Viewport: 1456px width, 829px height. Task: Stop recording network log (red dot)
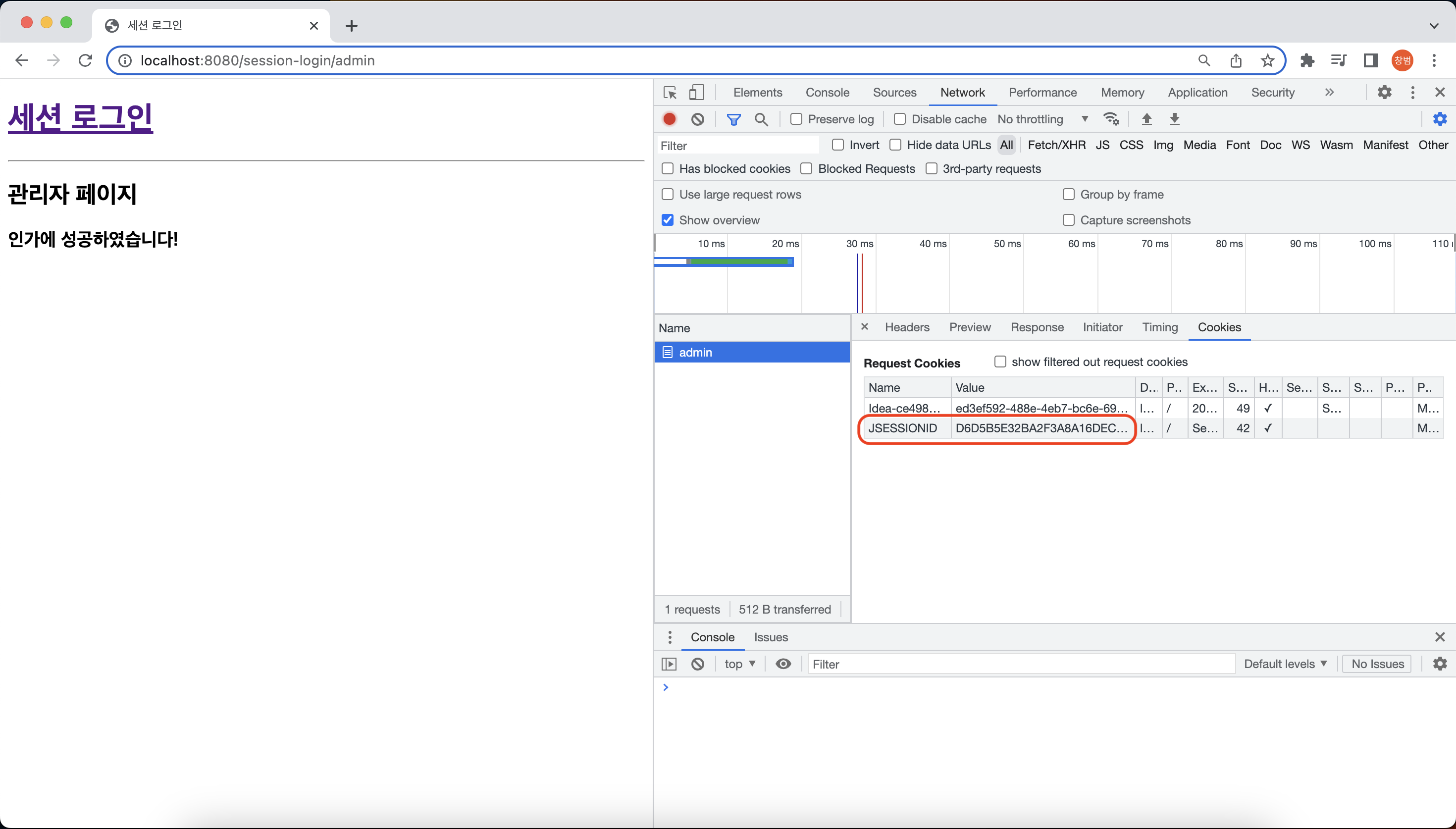(x=670, y=119)
